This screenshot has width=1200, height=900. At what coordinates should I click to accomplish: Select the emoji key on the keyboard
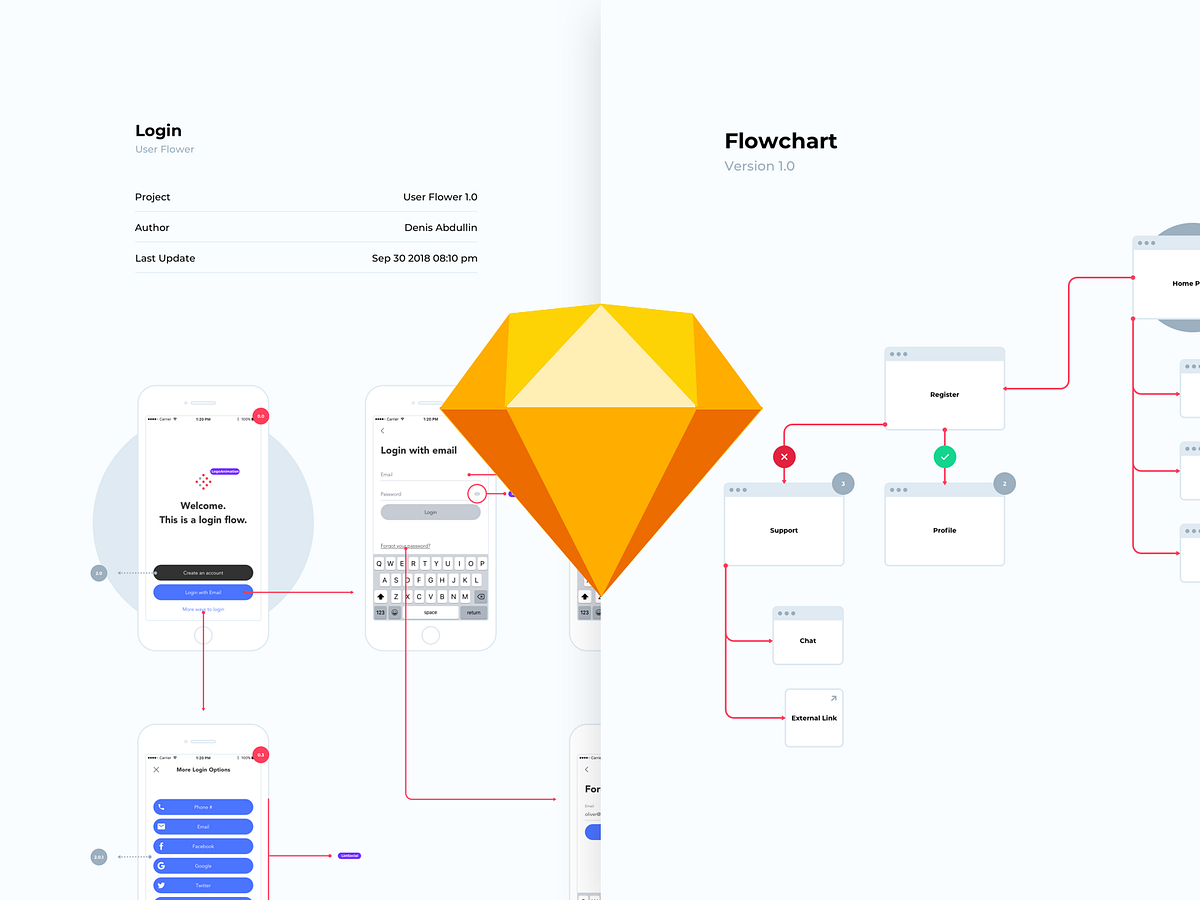(x=394, y=612)
